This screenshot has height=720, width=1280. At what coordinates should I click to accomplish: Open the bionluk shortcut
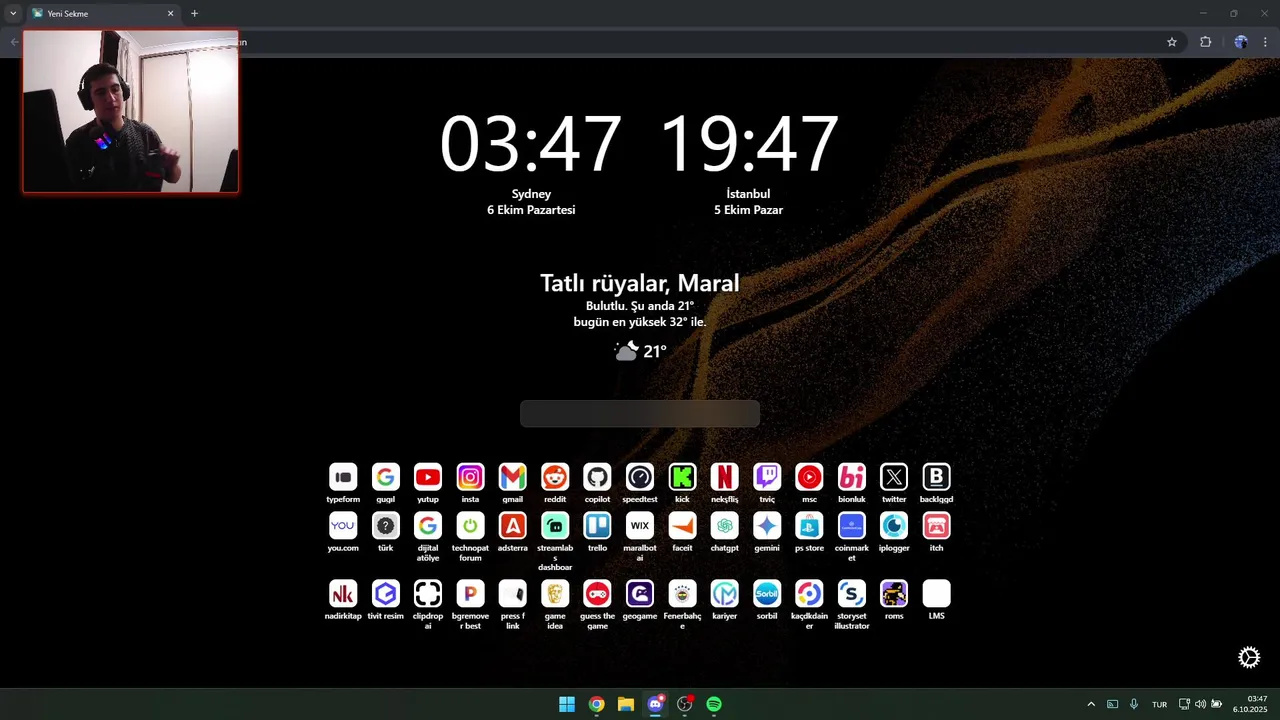point(852,477)
